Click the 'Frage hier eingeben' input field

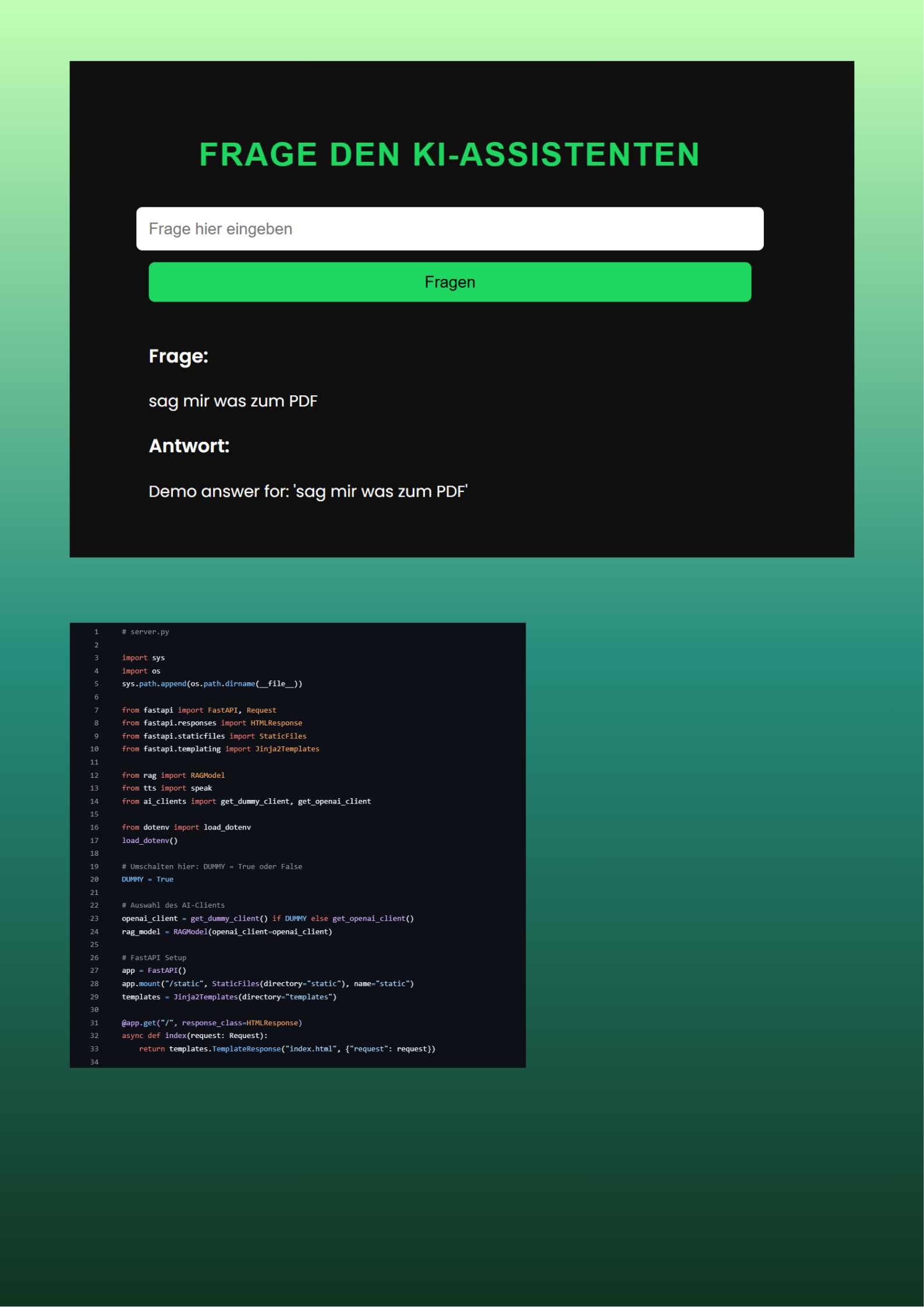pos(449,229)
